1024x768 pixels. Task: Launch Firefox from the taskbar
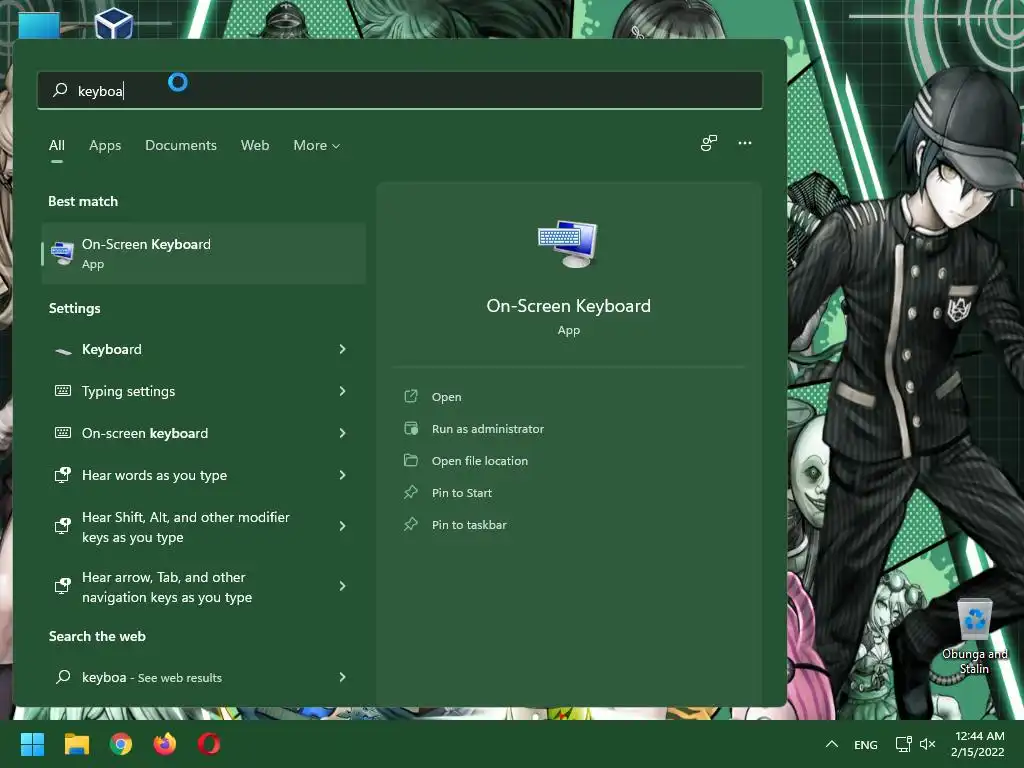coord(165,744)
